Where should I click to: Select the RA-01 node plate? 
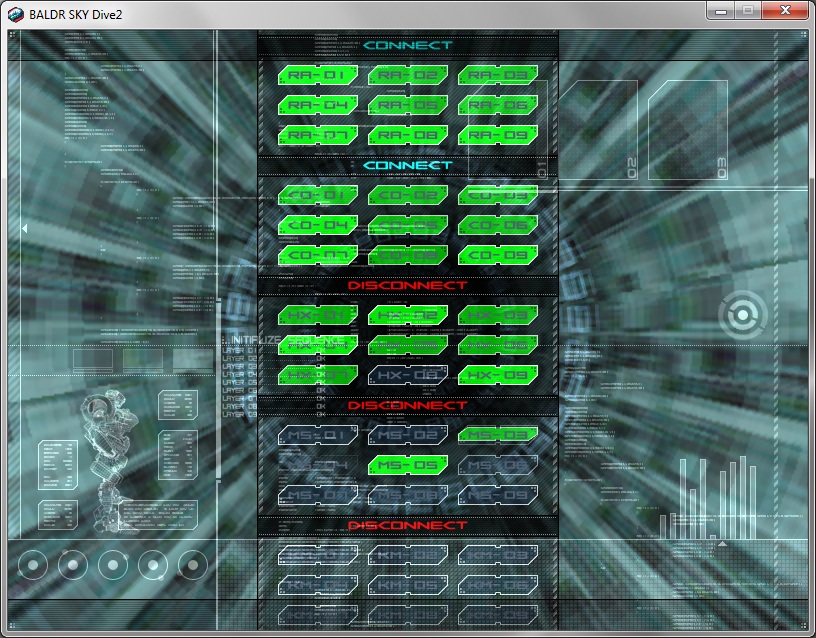click(x=318, y=75)
